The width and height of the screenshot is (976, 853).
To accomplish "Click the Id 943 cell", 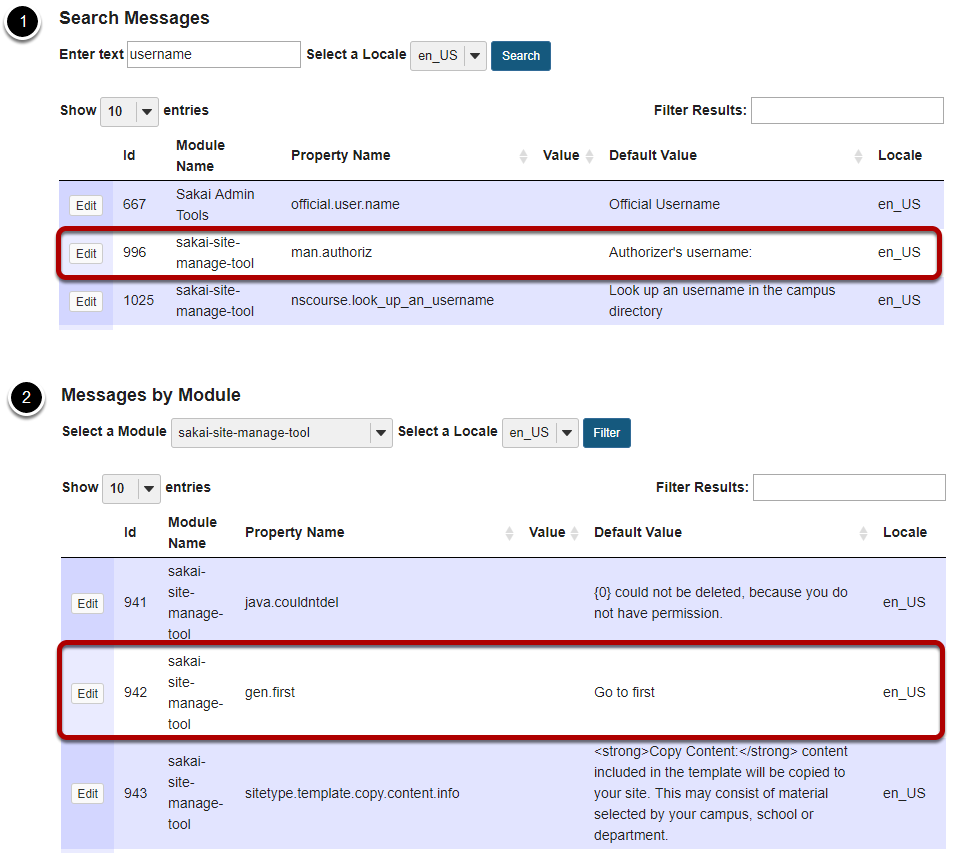I will pos(135,793).
